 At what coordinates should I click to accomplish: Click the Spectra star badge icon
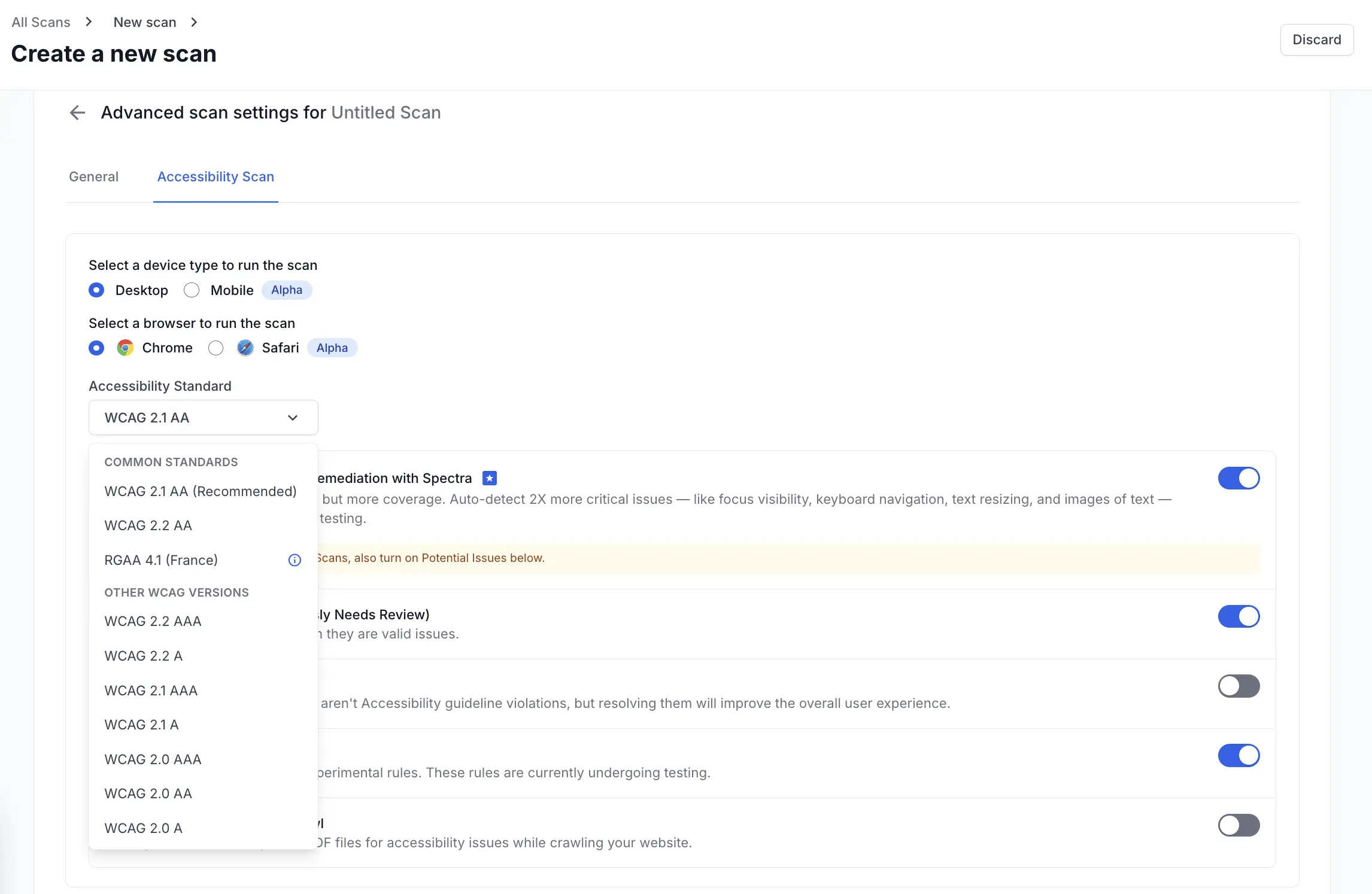pyautogui.click(x=490, y=478)
